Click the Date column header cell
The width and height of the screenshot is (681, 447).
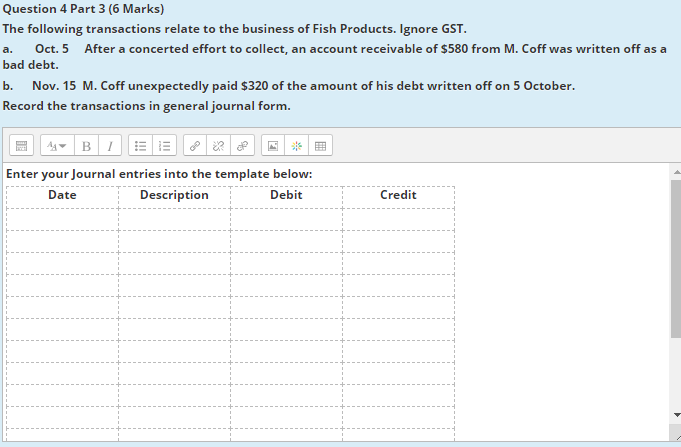[x=63, y=197]
